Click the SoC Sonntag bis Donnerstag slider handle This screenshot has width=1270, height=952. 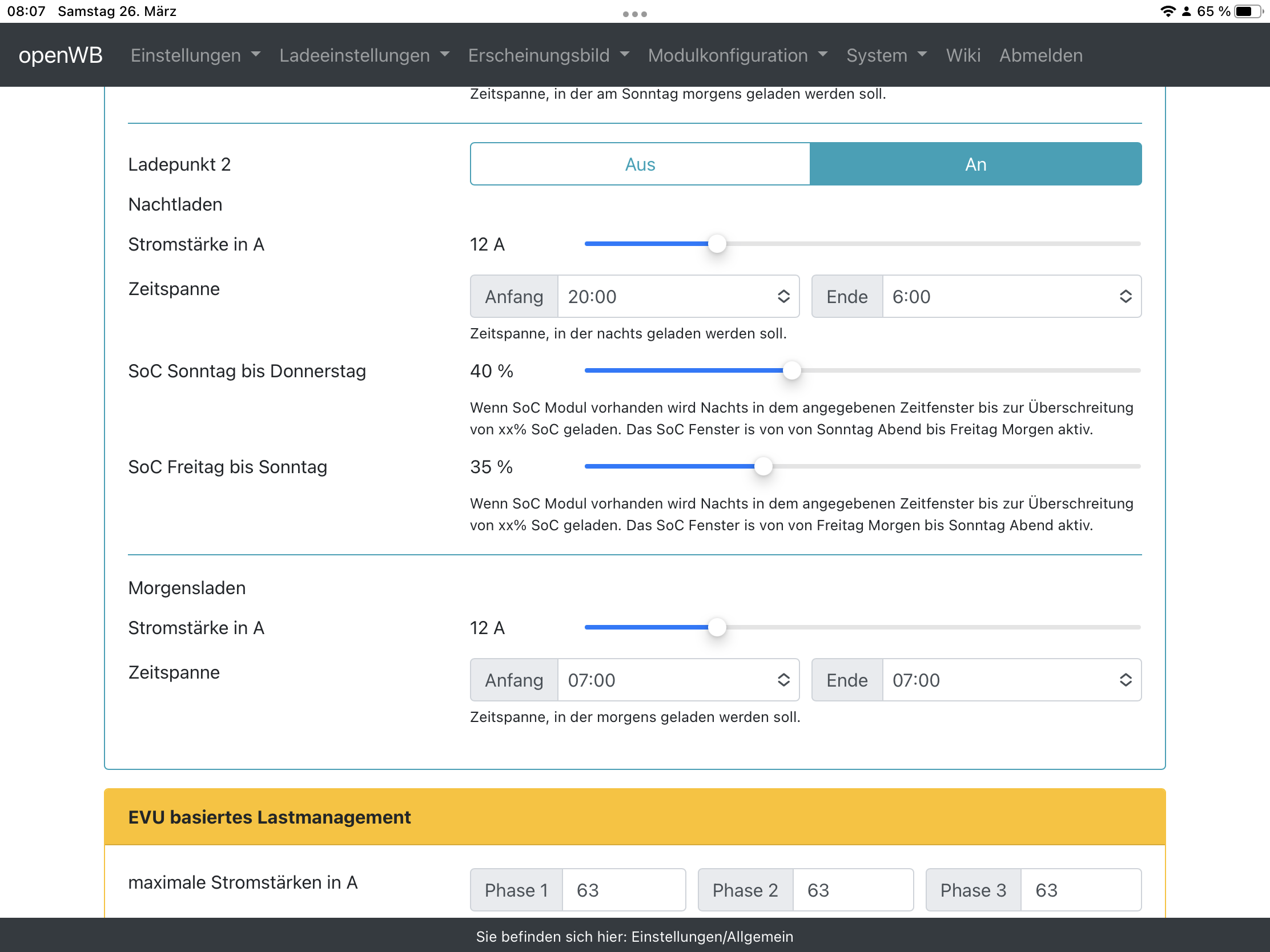791,371
